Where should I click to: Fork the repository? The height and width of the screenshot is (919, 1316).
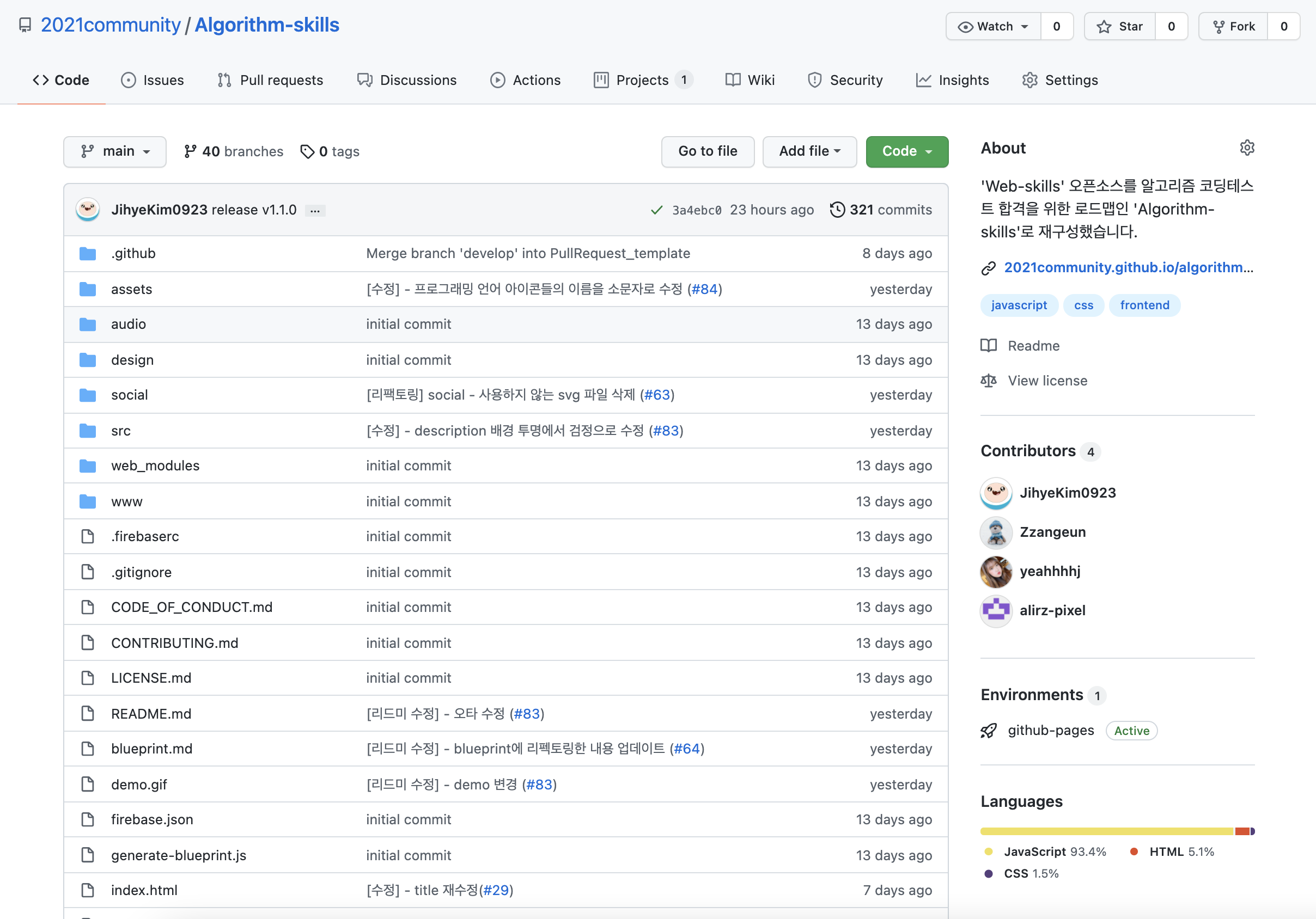1233,26
